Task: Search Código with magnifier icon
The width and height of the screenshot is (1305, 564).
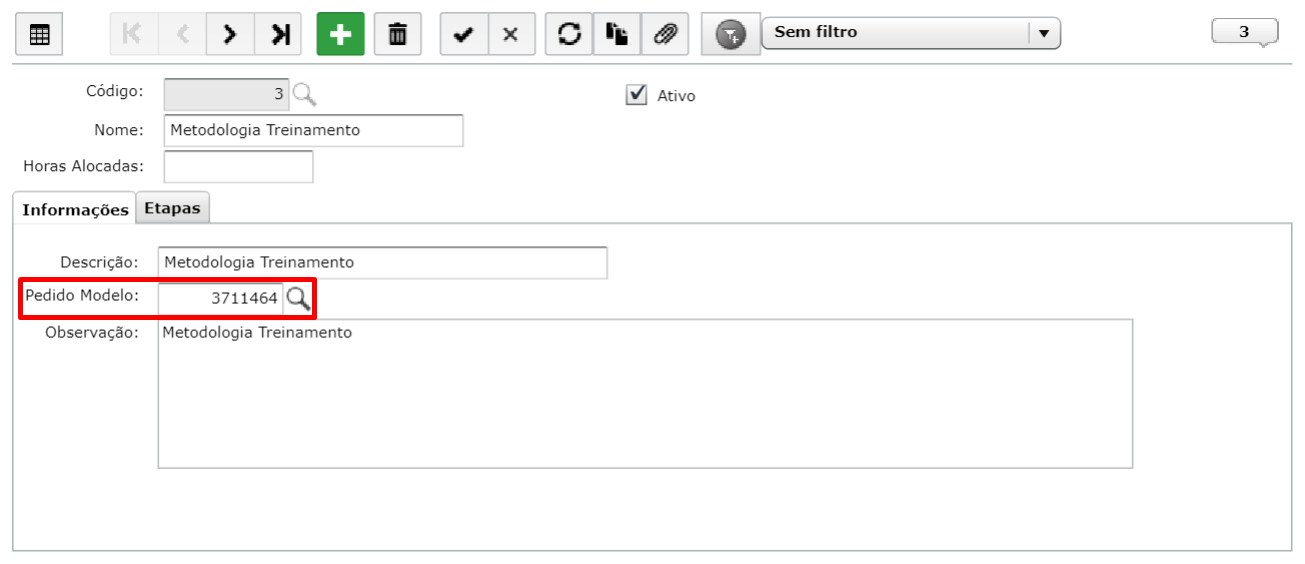Action: [305, 95]
